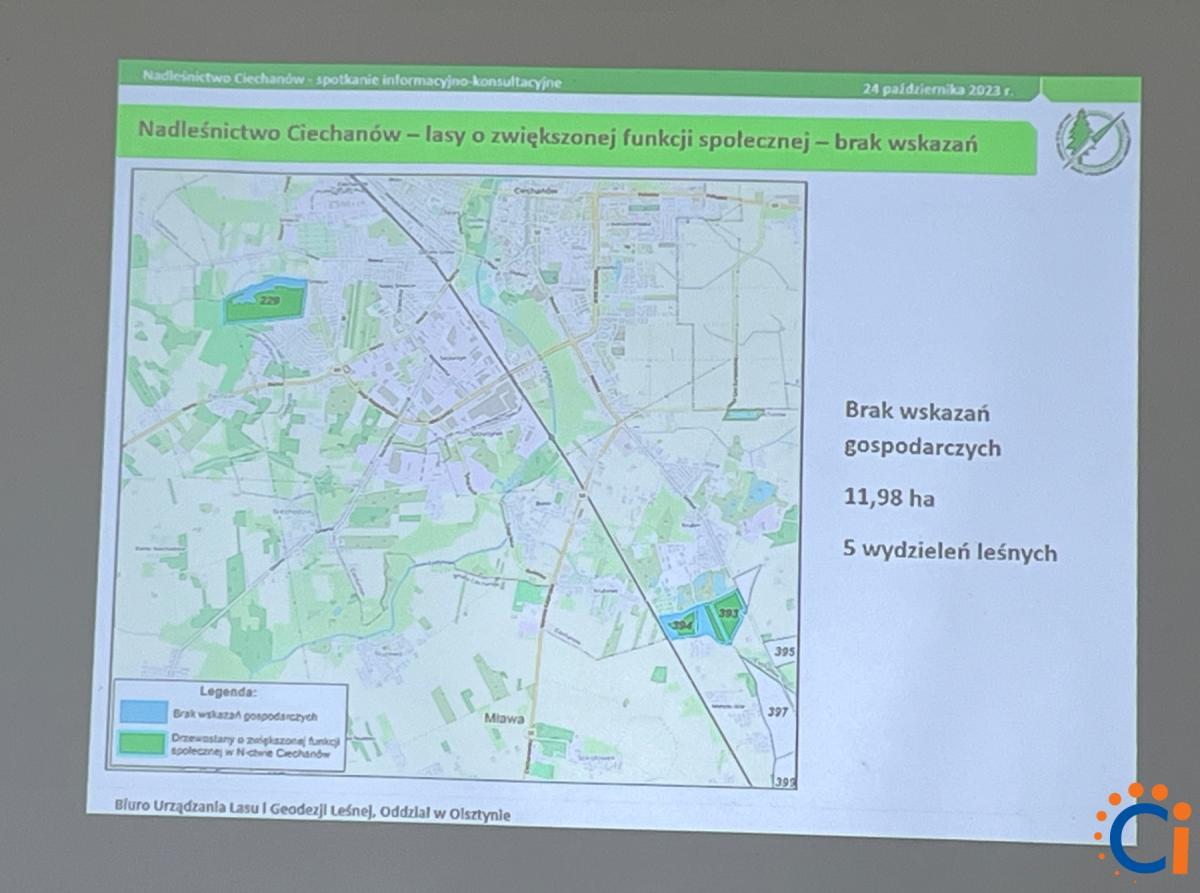Click map edge label '395'
Screen dimensions: 1200x893
click(784, 652)
